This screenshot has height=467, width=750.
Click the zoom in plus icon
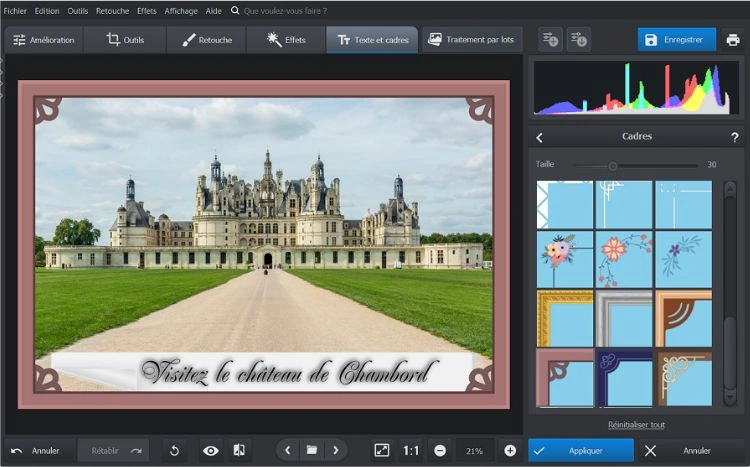click(x=510, y=451)
